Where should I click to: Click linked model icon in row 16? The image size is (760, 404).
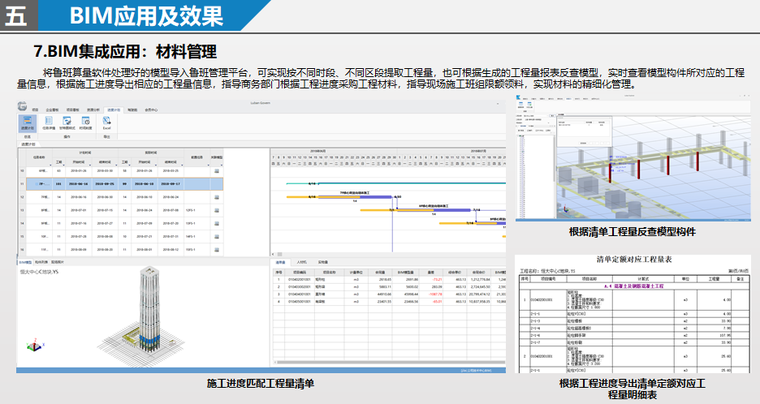216,249
